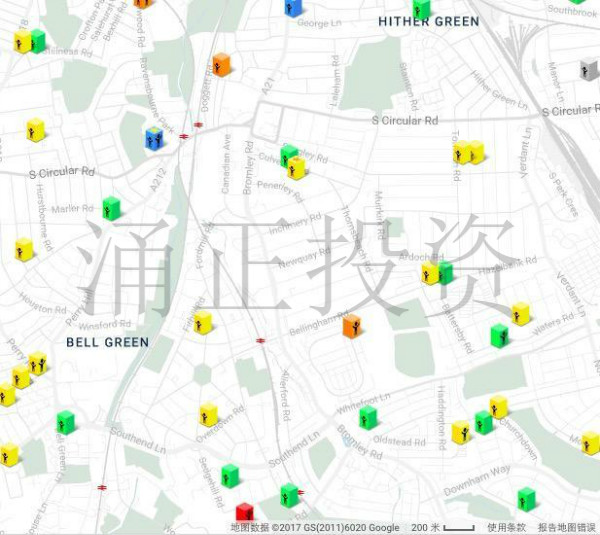
Task: Select the green marker near Culverley Rd
Action: point(288,154)
